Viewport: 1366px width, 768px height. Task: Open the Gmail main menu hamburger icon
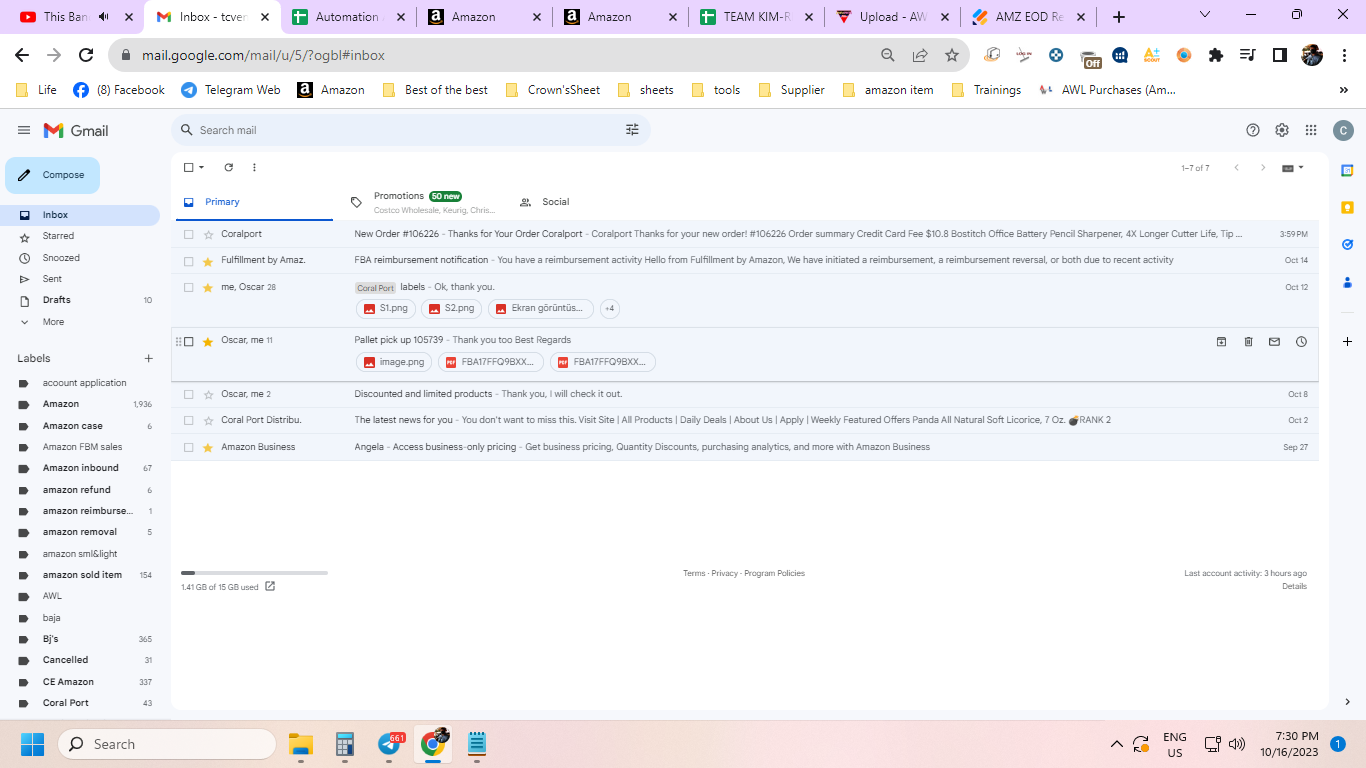[x=24, y=130]
